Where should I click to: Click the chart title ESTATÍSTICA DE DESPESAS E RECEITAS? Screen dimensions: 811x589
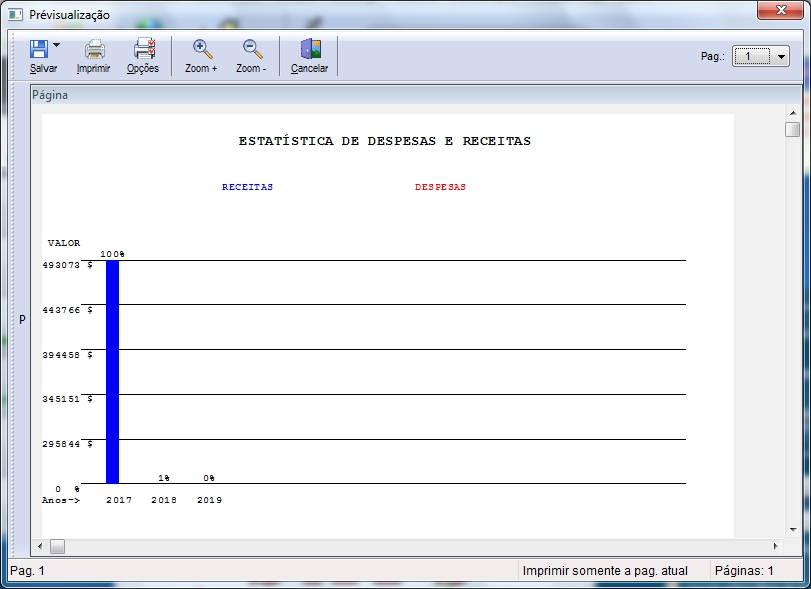[x=385, y=141]
